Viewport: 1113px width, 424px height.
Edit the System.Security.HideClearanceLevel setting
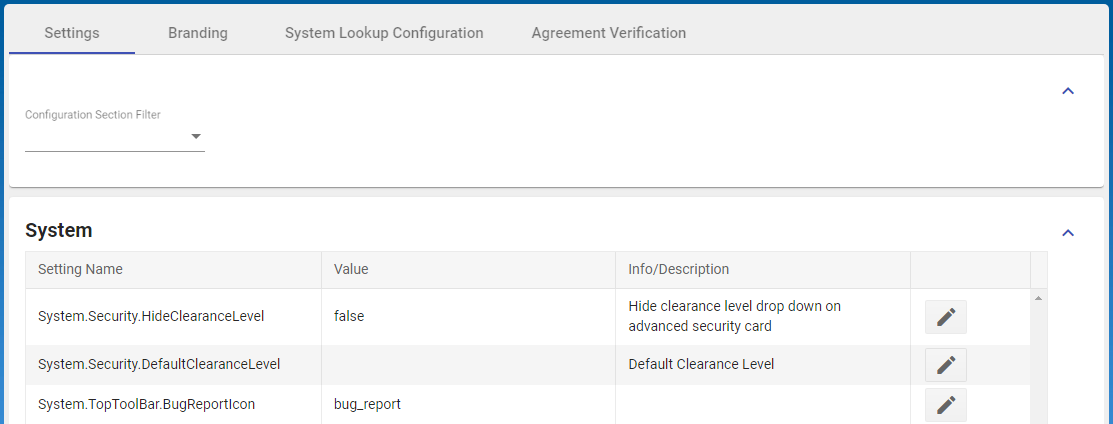pos(945,317)
